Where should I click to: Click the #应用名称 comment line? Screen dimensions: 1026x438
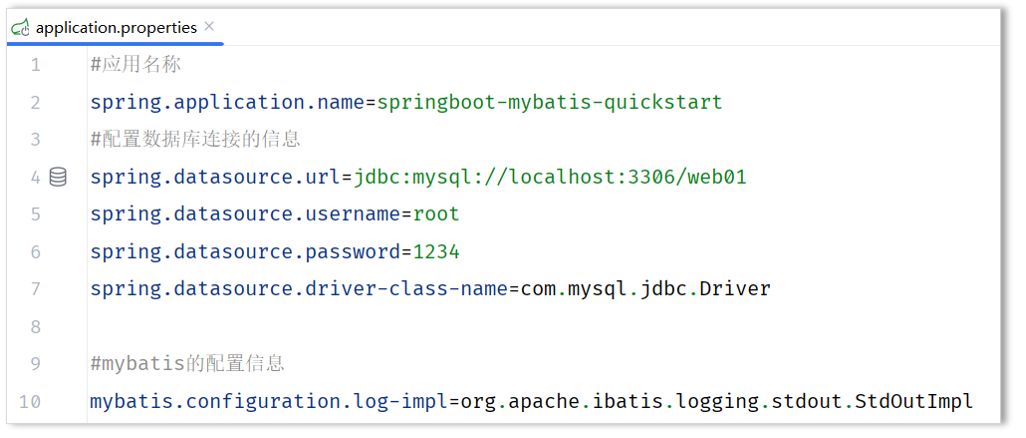135,65
